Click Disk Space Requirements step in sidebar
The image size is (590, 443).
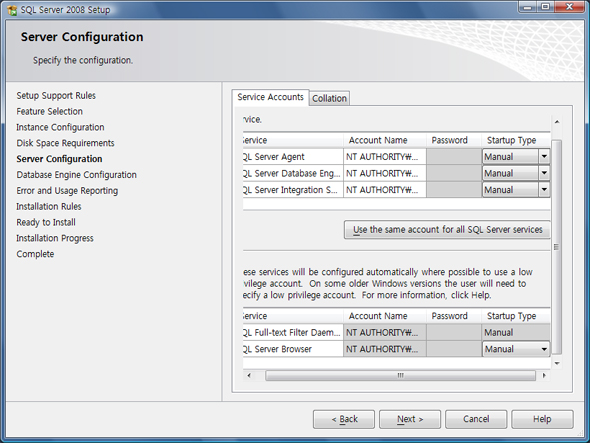click(x=65, y=143)
